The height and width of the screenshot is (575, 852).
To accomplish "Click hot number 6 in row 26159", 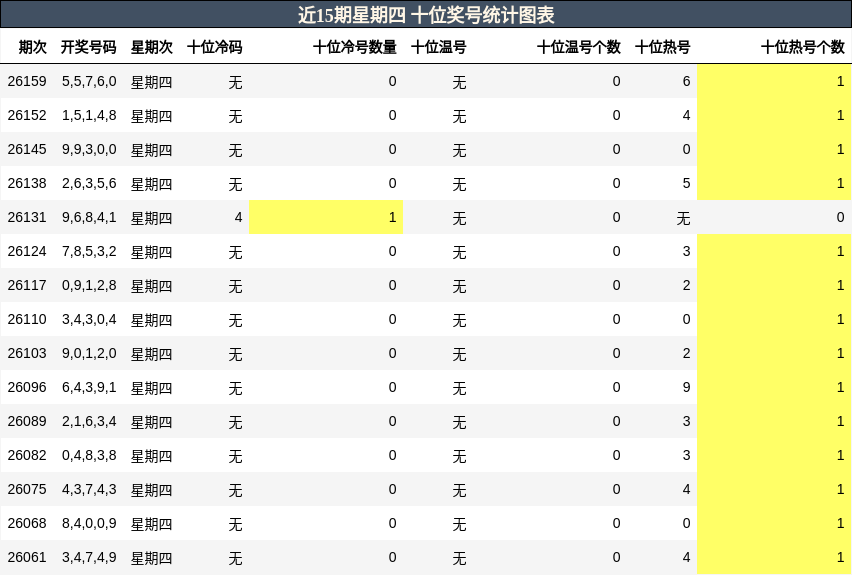I will click(686, 82).
